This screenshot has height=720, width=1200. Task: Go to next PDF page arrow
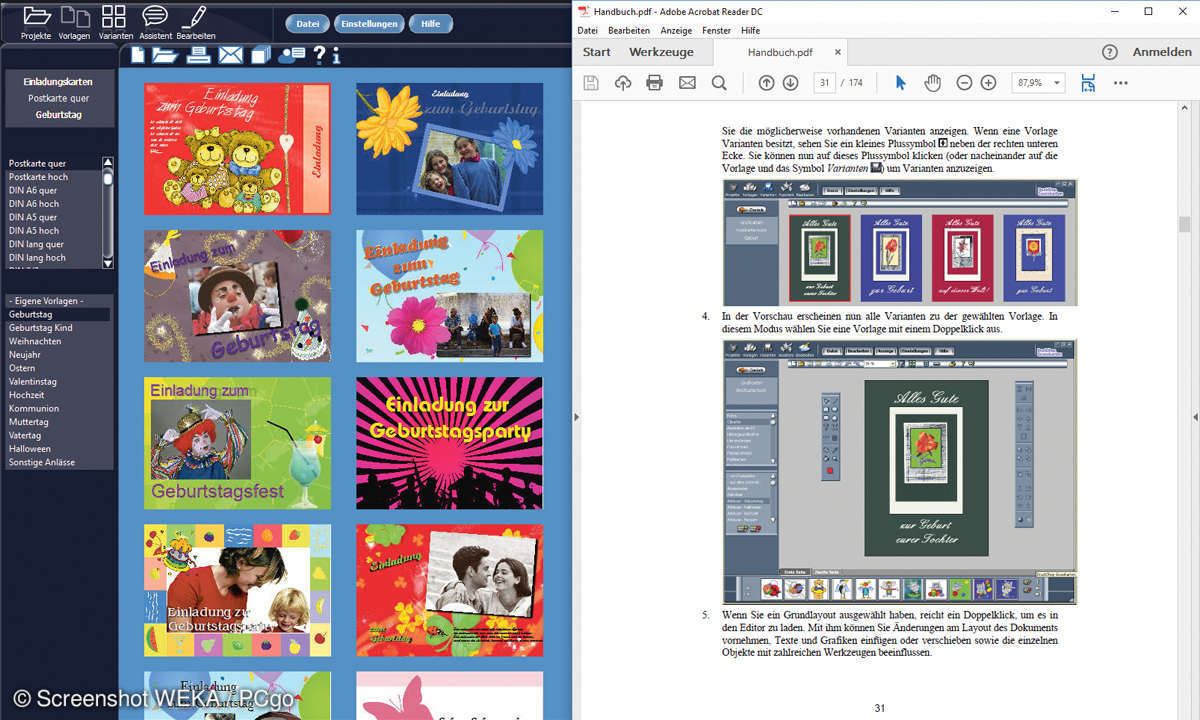click(x=790, y=83)
